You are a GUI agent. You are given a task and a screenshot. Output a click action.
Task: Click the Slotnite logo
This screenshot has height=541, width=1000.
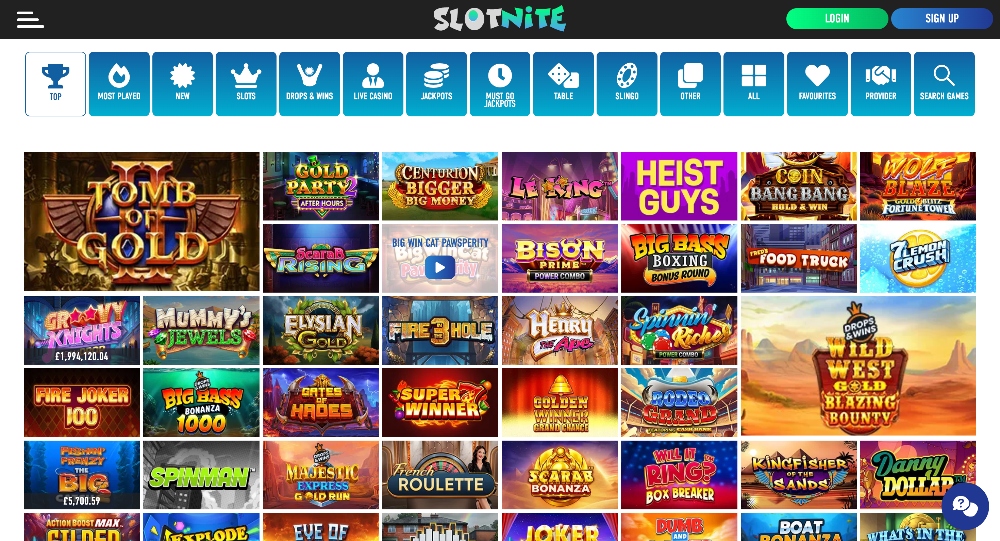[x=499, y=19]
